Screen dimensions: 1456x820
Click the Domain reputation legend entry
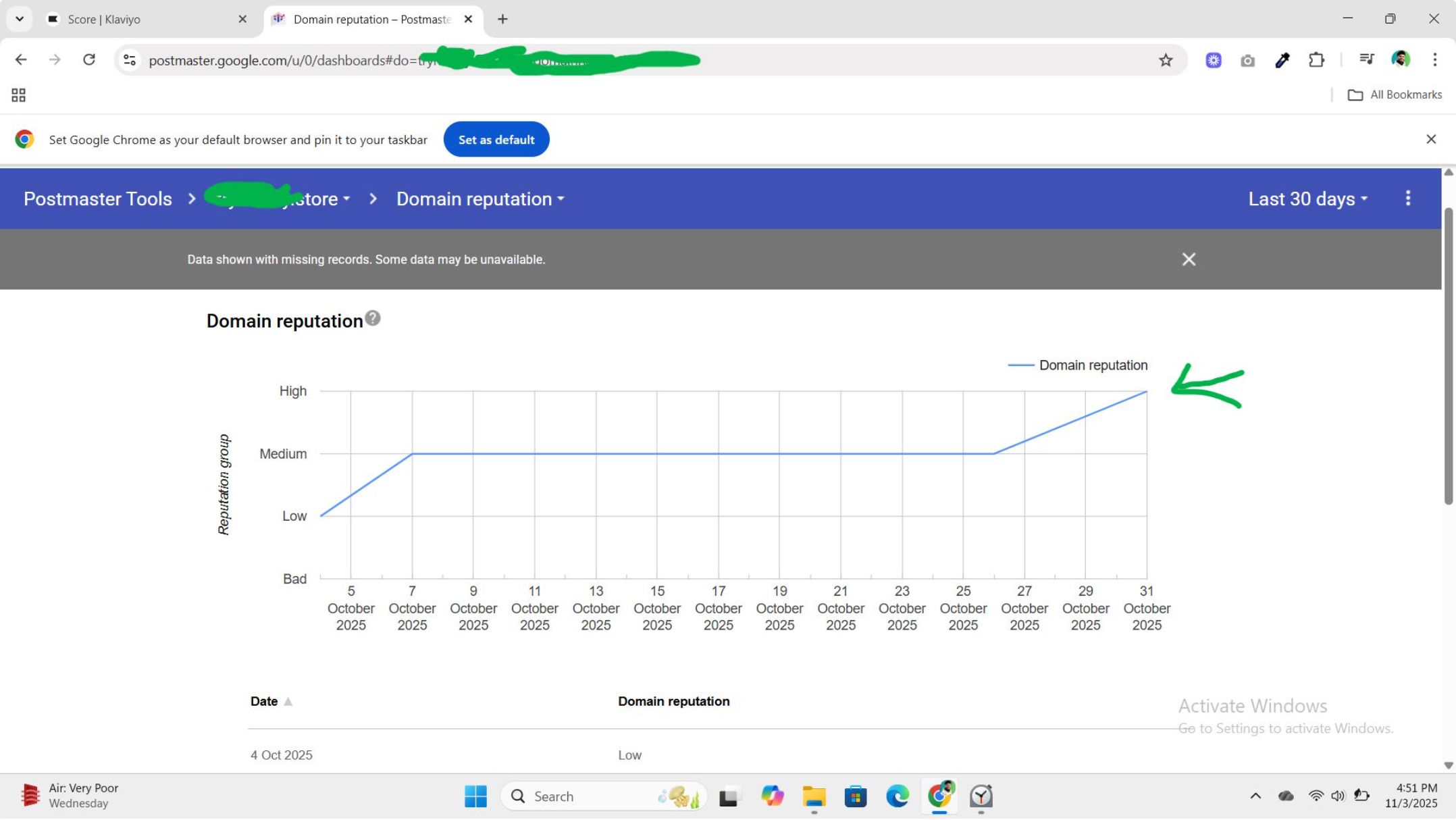click(x=1078, y=365)
